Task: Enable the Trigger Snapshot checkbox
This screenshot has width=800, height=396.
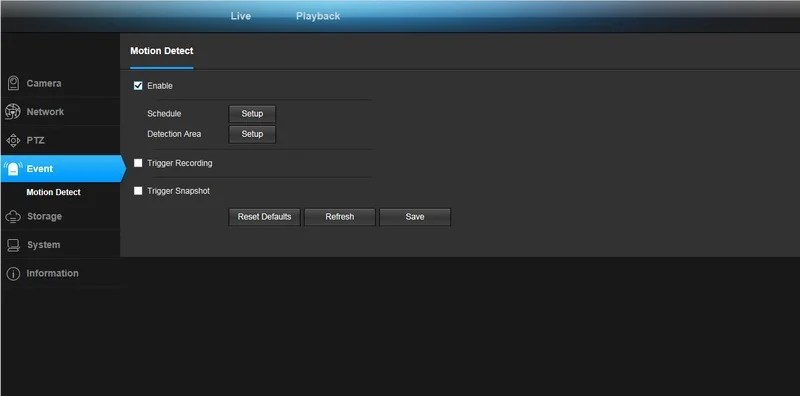Action: coord(138,191)
